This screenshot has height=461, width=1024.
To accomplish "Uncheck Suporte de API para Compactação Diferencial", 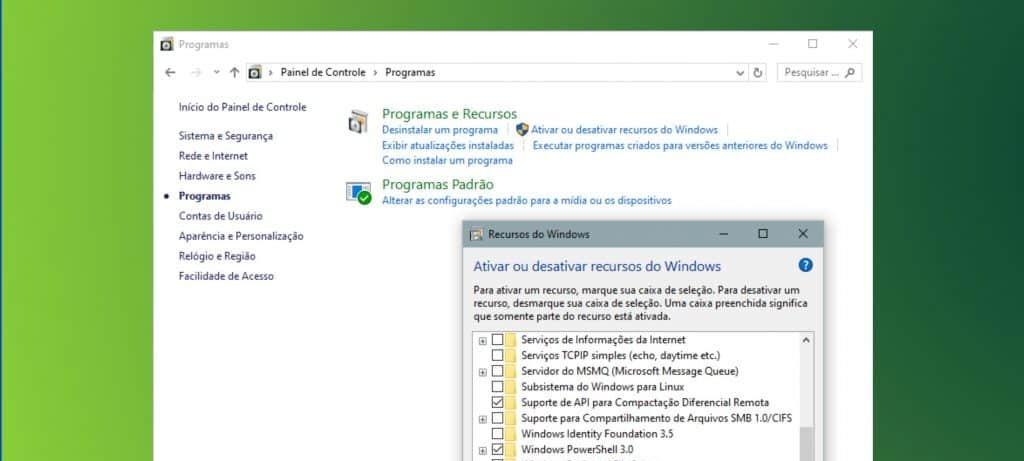I will click(x=498, y=402).
